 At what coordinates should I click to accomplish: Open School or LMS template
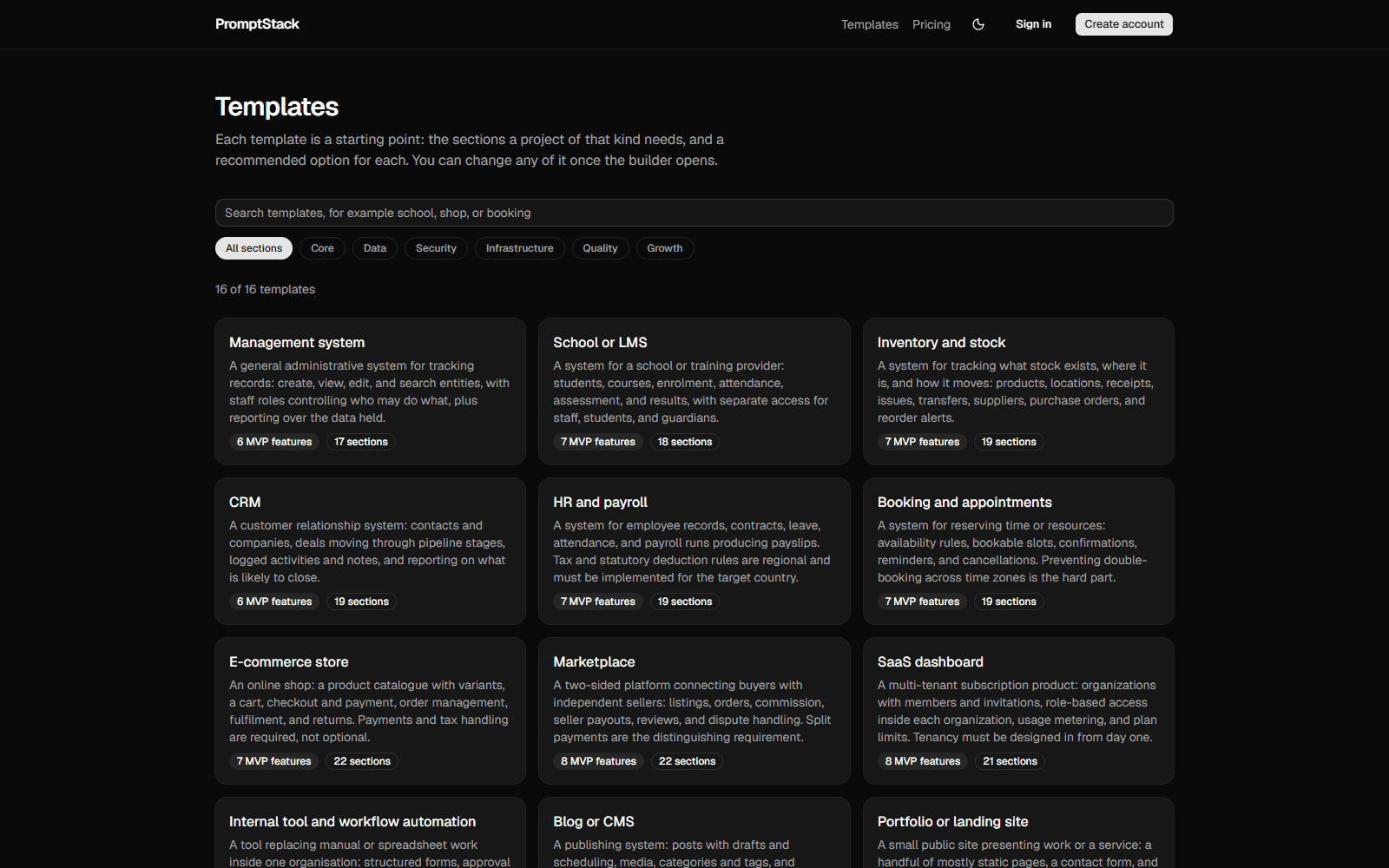[x=694, y=391]
